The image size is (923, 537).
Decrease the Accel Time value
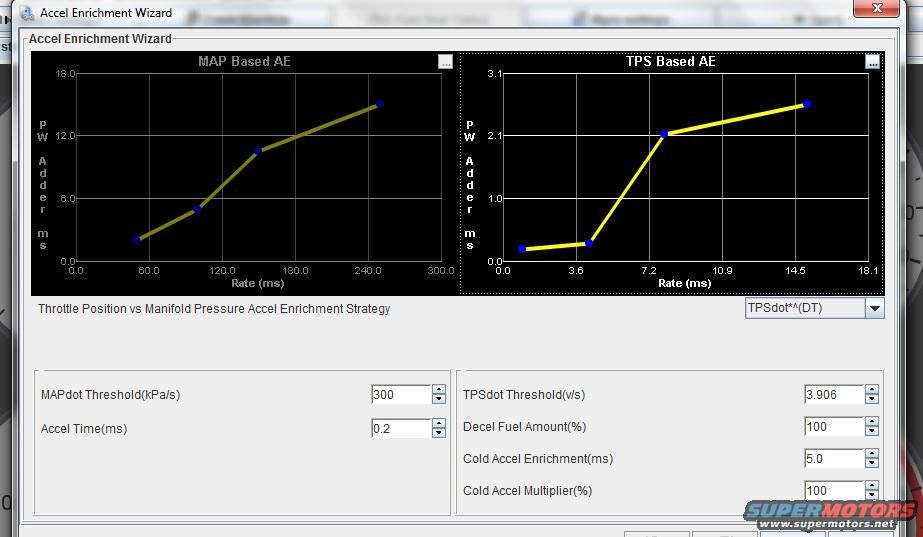click(x=438, y=433)
